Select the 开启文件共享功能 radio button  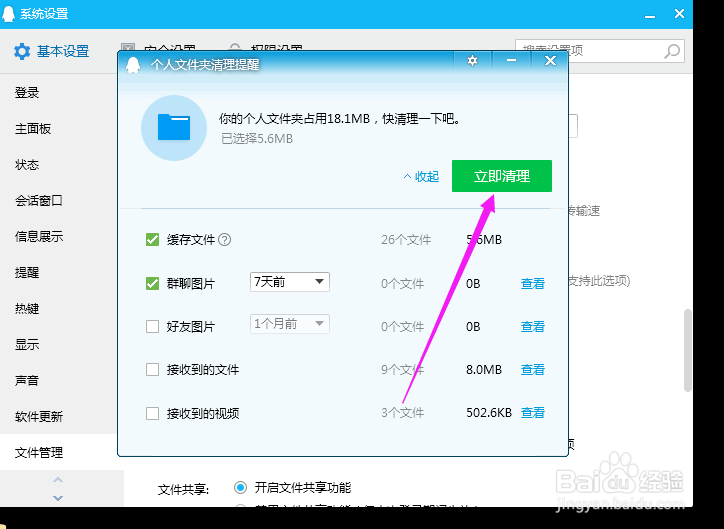[240, 487]
